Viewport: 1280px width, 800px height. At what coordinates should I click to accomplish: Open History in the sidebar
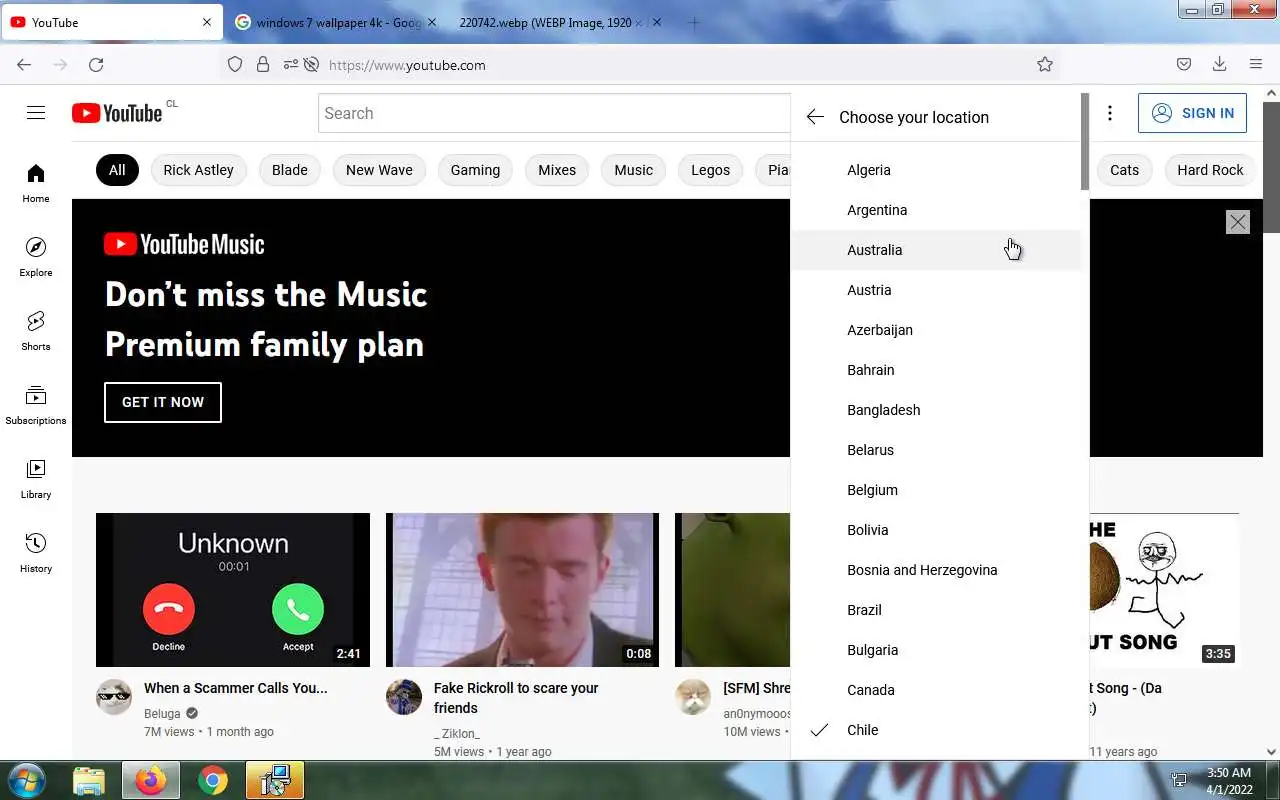[36, 554]
